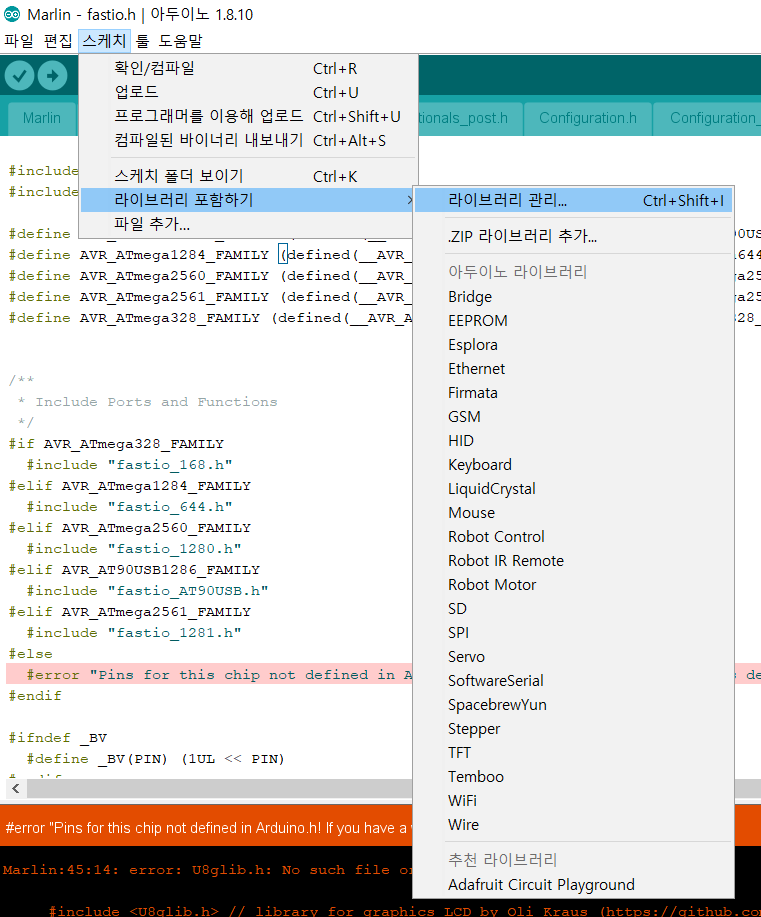Open 라이브러리 관리... dialog
The width and height of the screenshot is (761, 917).
[x=573, y=201]
